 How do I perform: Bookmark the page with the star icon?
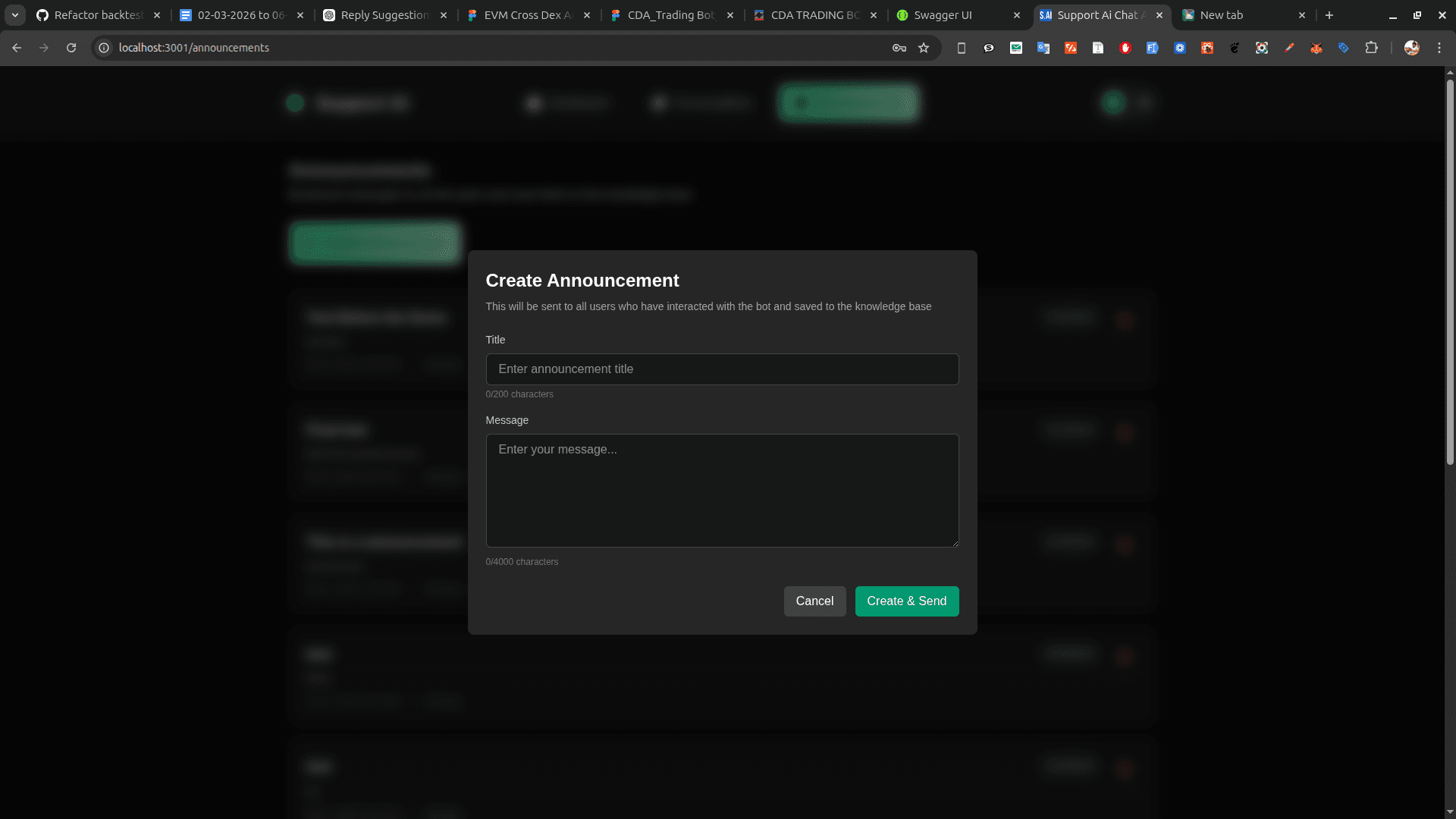[x=924, y=48]
